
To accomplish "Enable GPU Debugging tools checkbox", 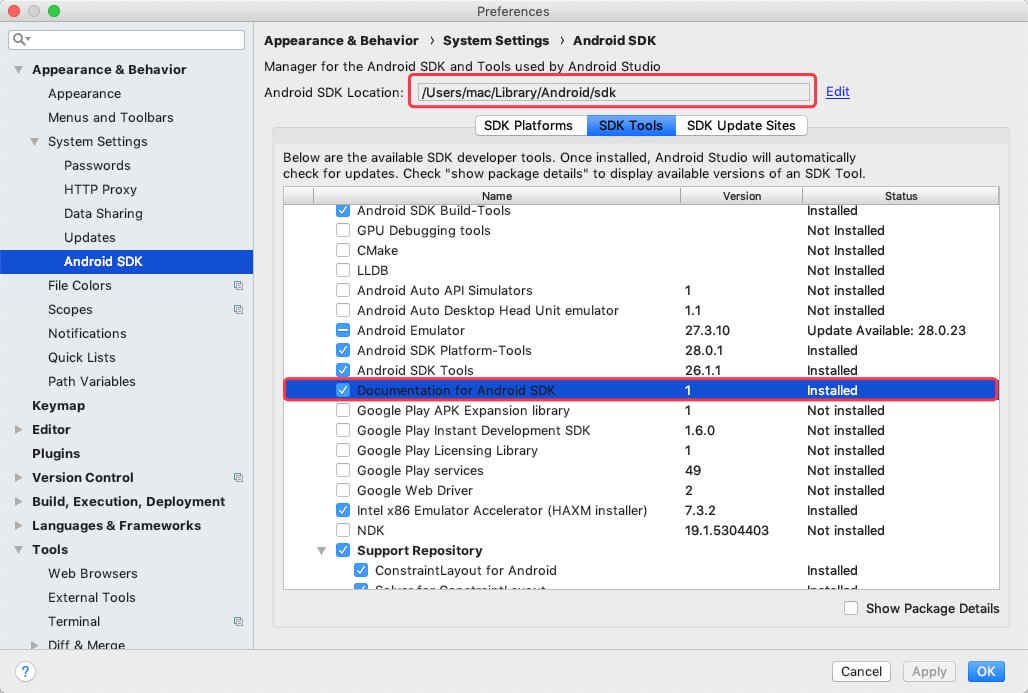I will 342,230.
